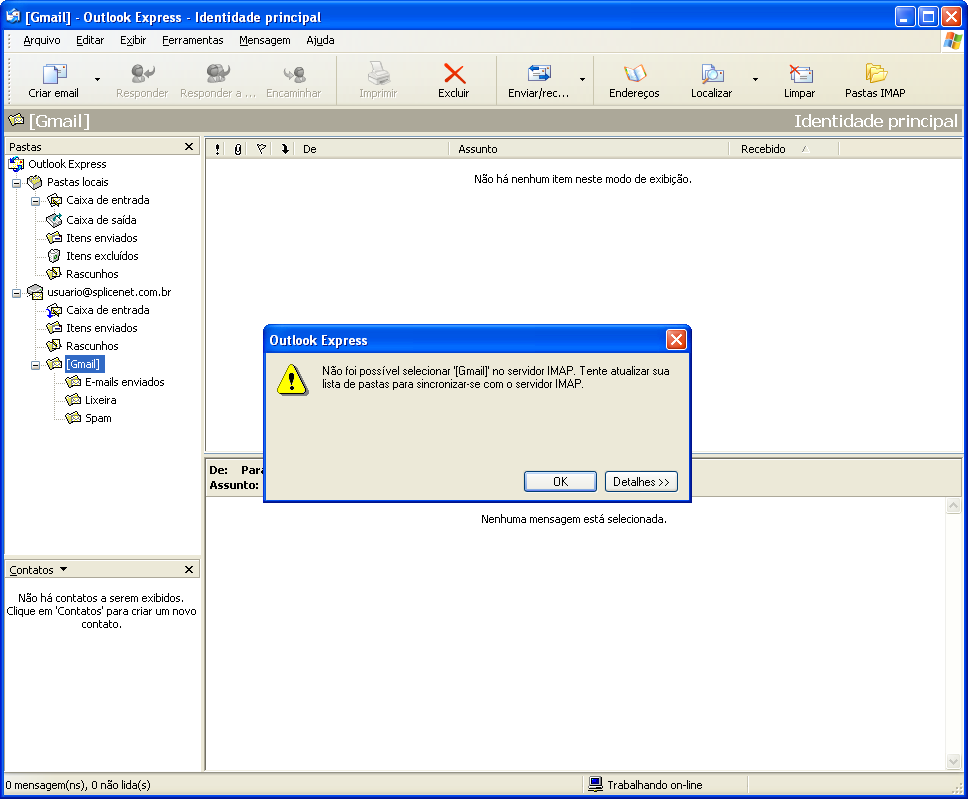The image size is (968, 799).
Task: Click the Lixeira folder icon
Action: [73, 400]
